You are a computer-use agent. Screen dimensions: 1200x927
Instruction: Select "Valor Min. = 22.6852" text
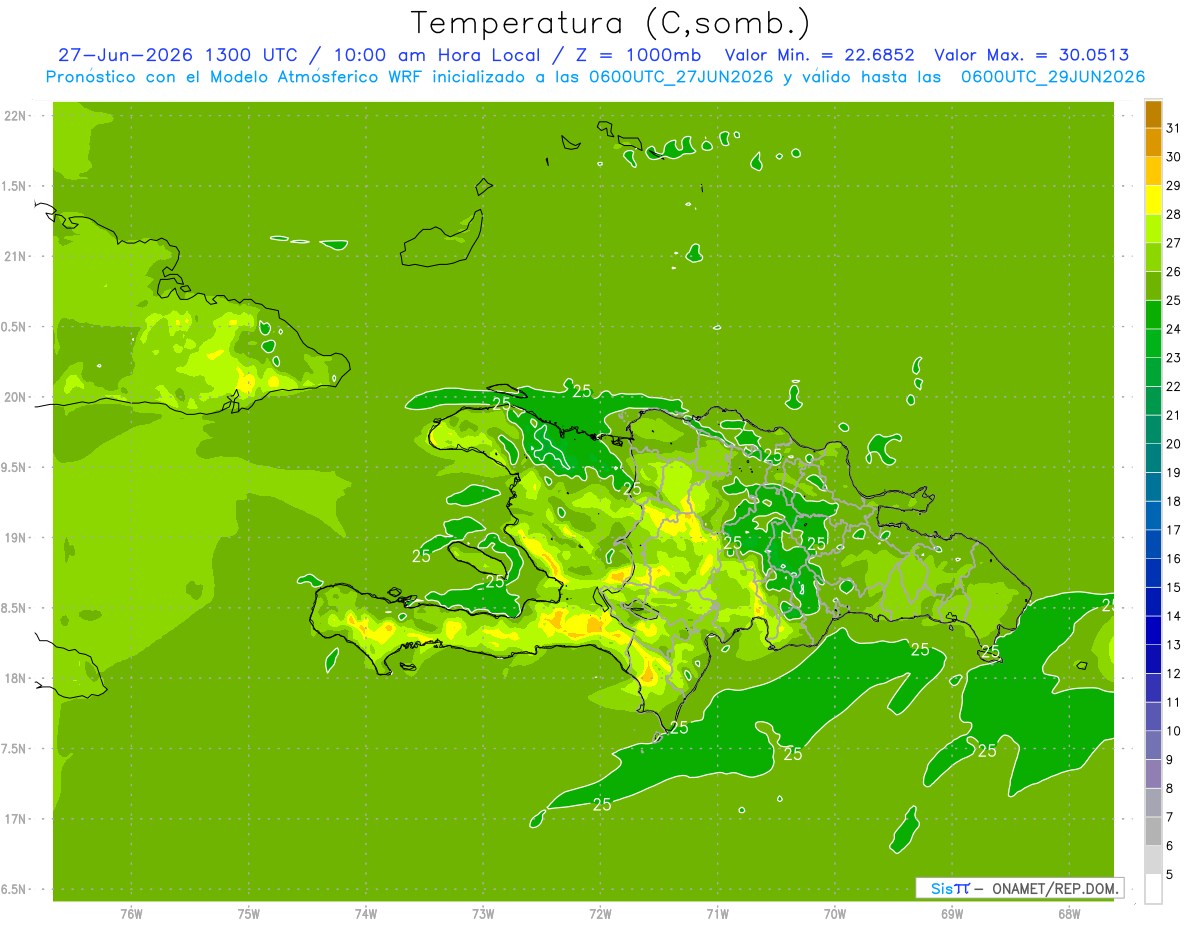[x=819, y=55]
